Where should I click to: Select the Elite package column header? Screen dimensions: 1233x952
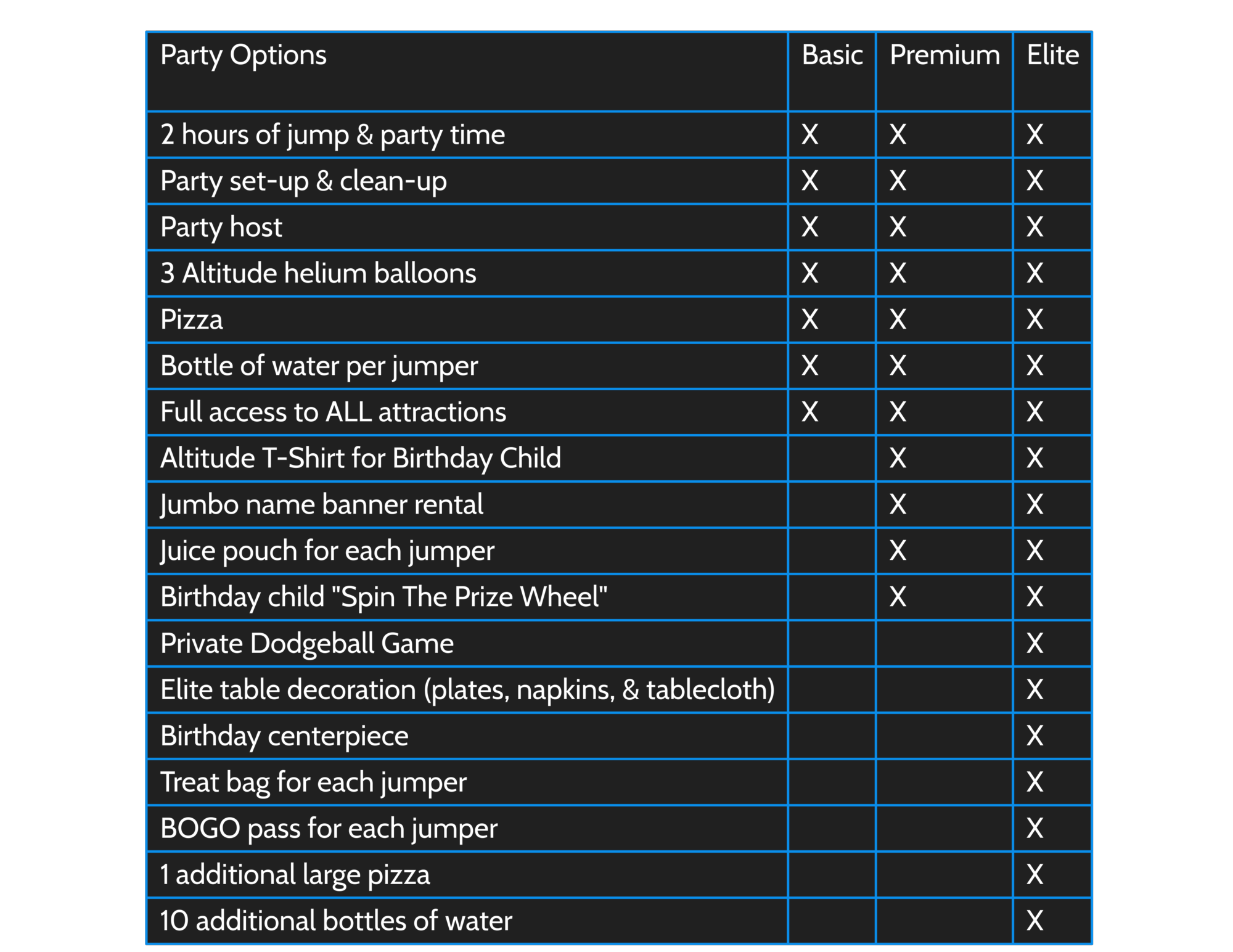[1052, 55]
